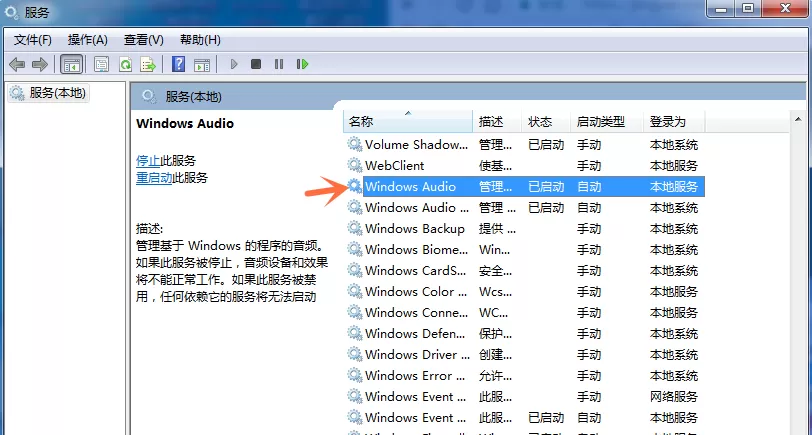Image resolution: width=812 pixels, height=435 pixels.
Task: Click 创建... description of Windows Driver
Action: tap(495, 354)
